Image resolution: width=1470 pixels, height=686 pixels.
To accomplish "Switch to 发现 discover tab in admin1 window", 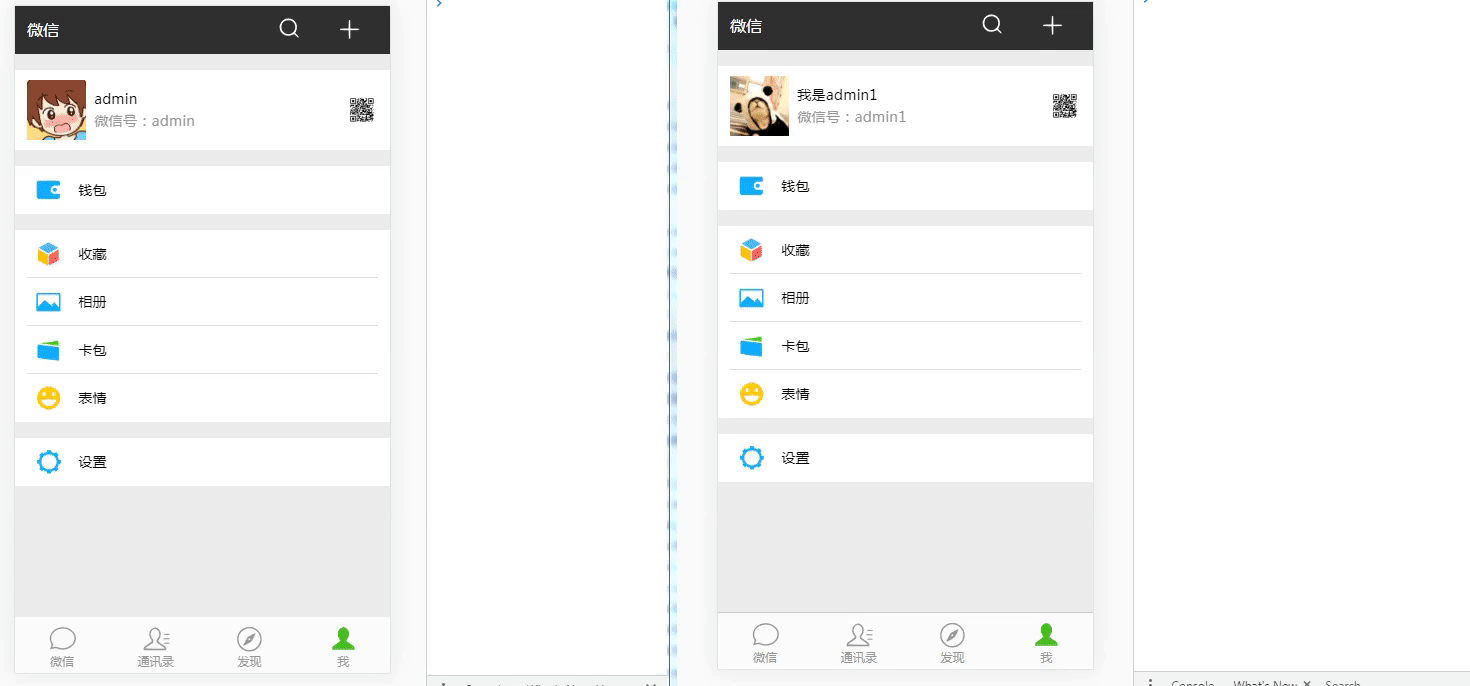I will [952, 642].
